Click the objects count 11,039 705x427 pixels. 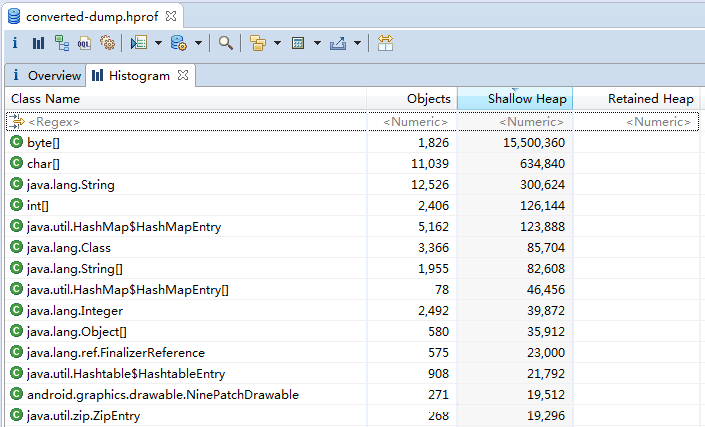430,164
